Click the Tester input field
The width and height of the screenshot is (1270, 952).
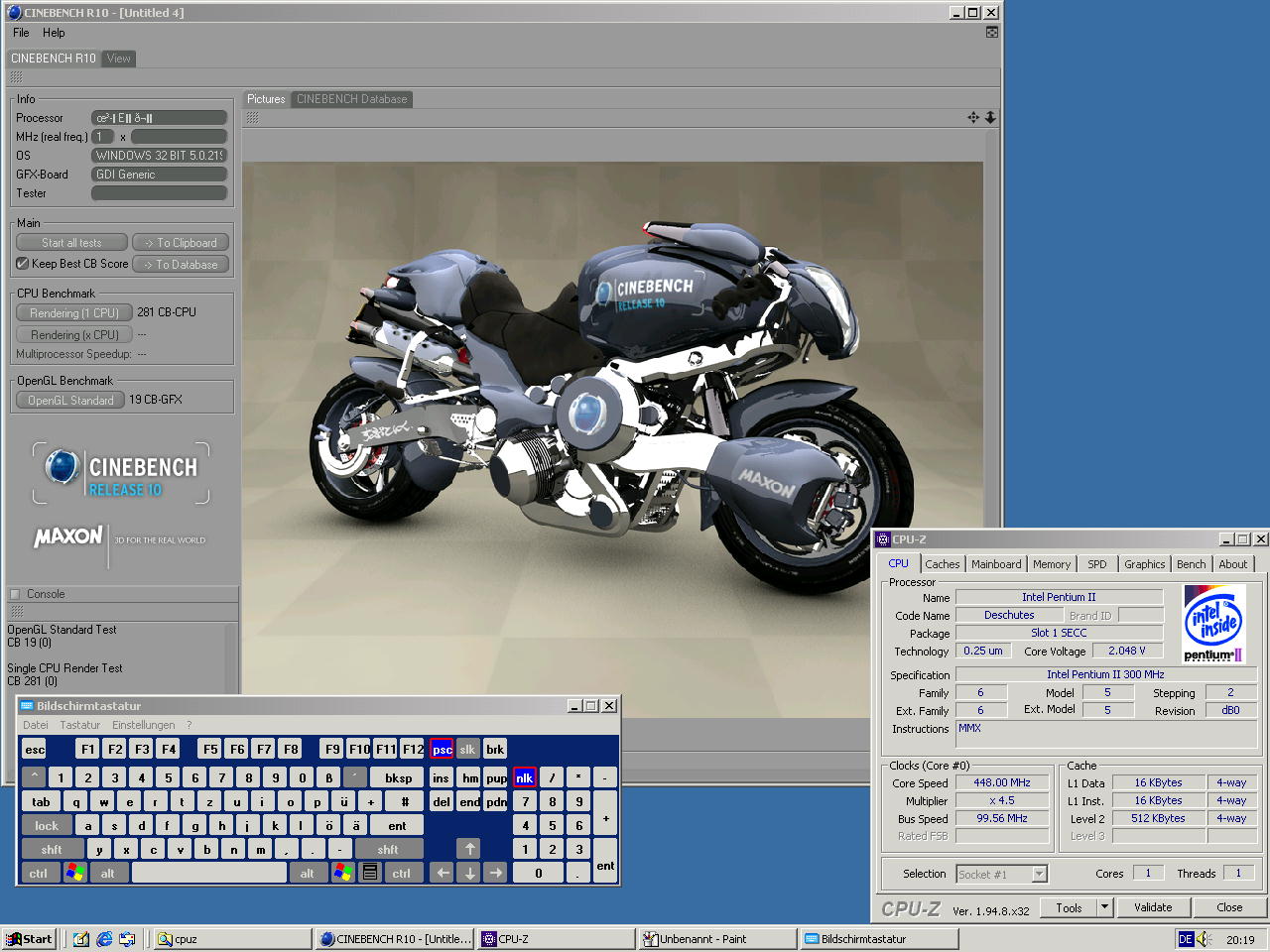159,193
